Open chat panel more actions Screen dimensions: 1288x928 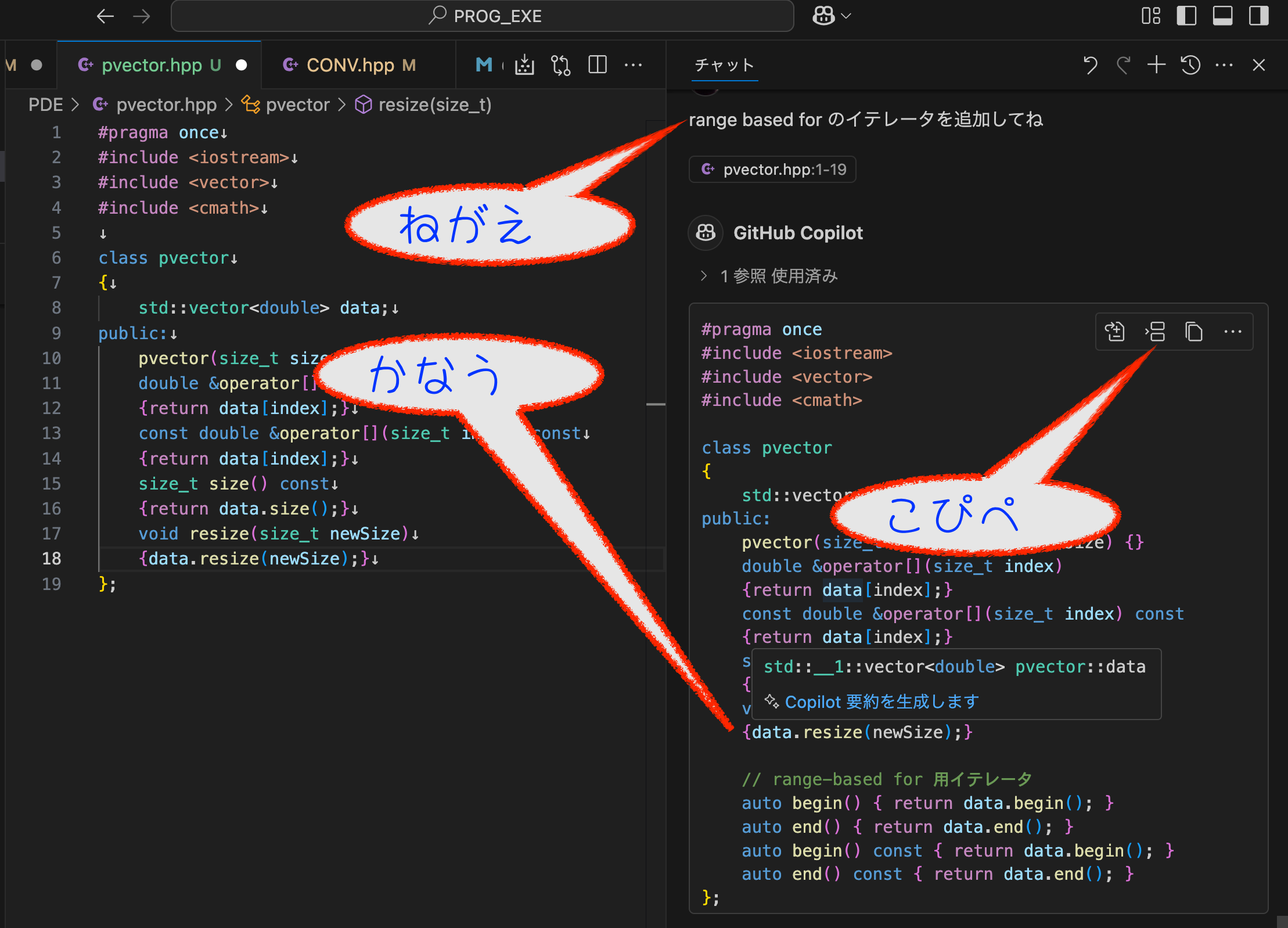click(x=1224, y=65)
